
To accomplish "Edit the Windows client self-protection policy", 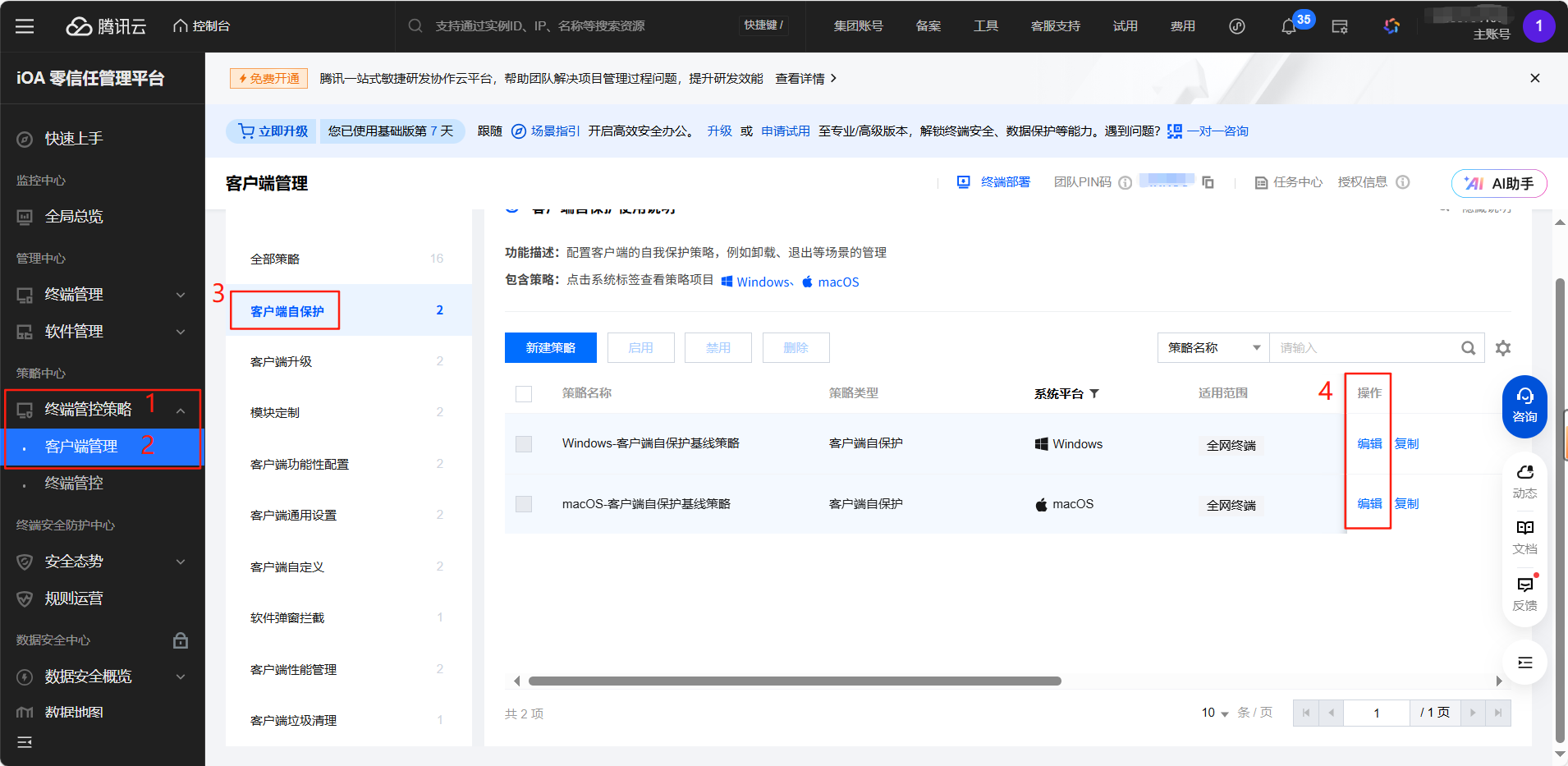I will point(1369,443).
